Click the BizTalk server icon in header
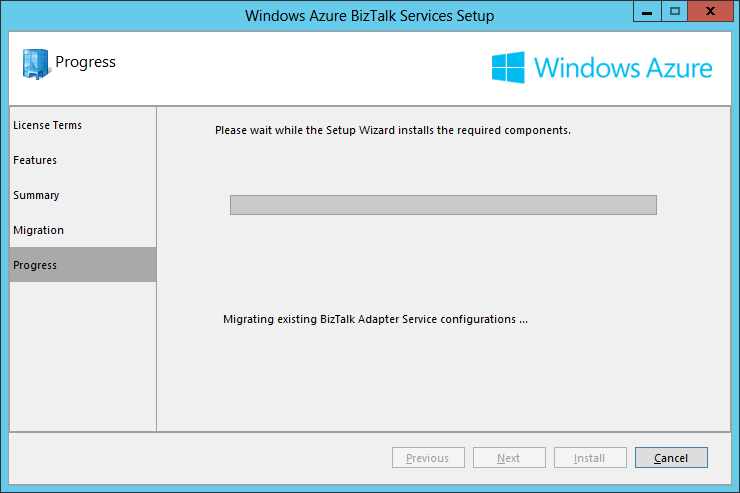Viewport: 740px width, 493px height. (x=35, y=63)
